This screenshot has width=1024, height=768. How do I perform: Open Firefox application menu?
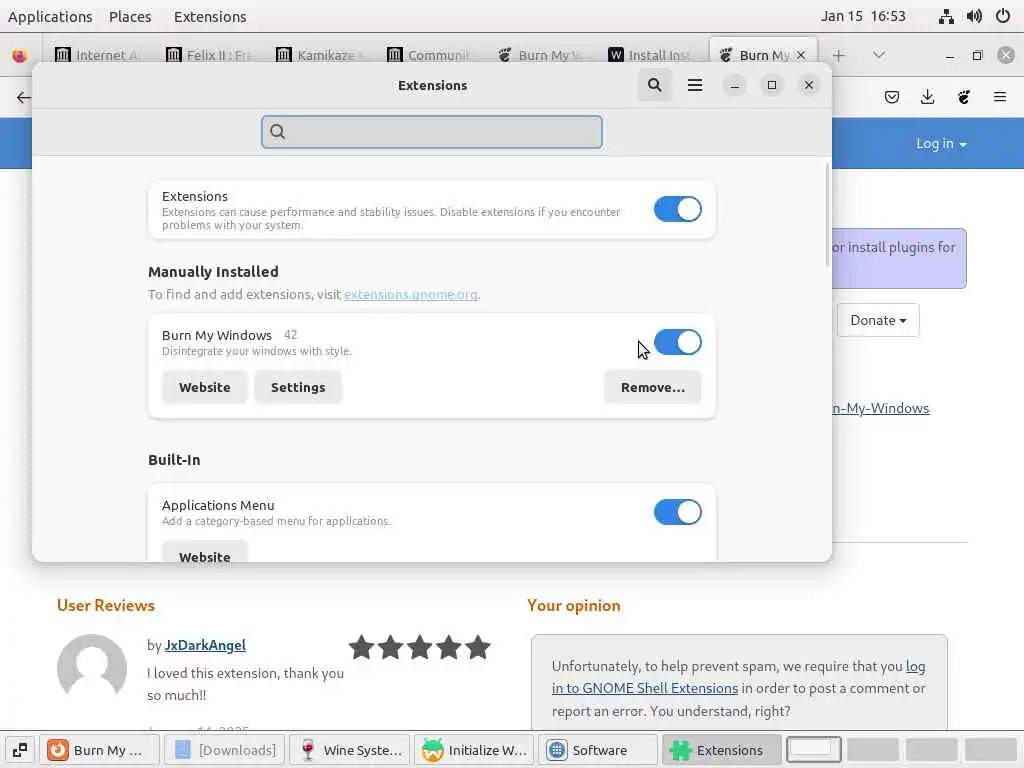[1000, 97]
